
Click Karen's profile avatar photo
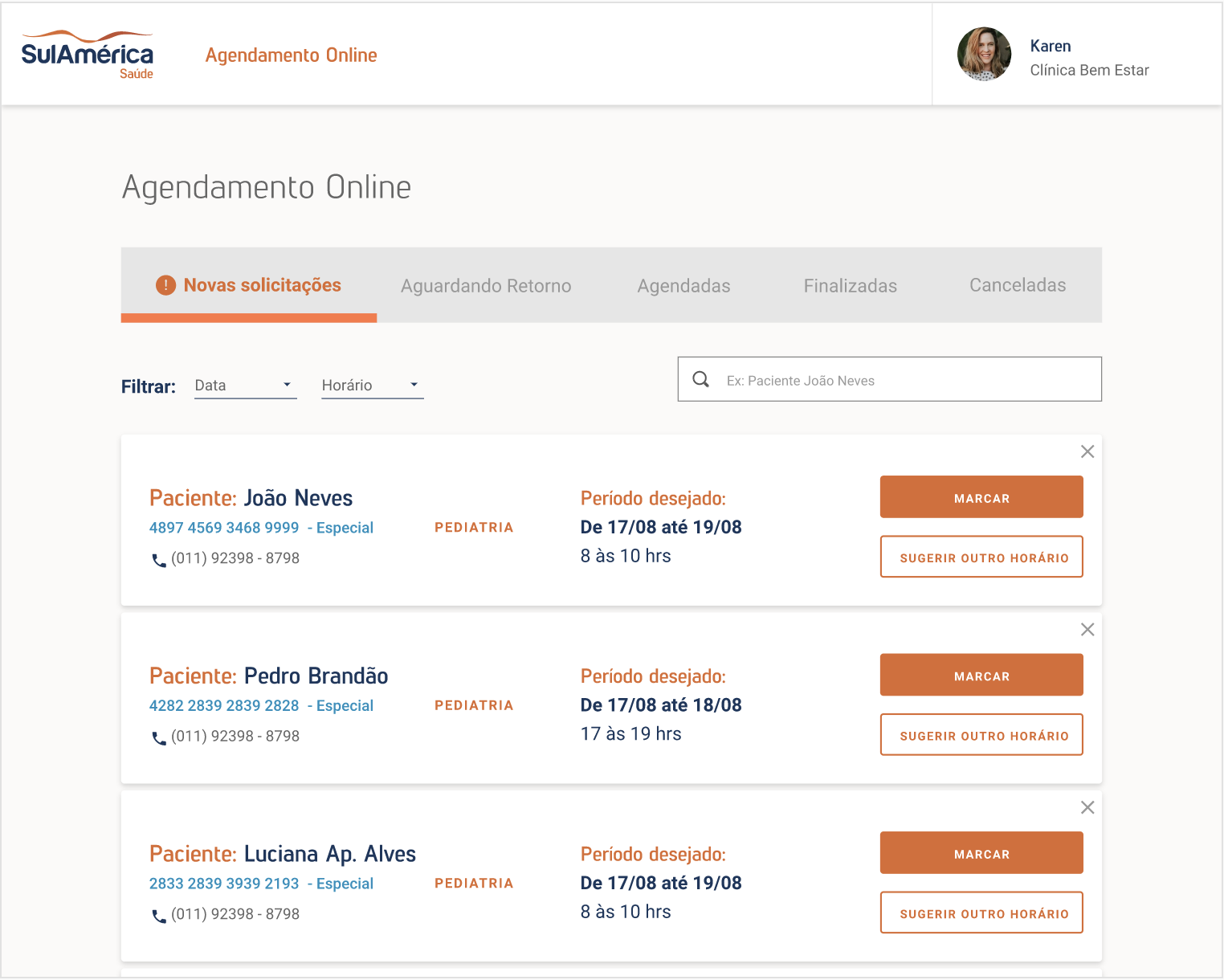pyautogui.click(x=984, y=55)
